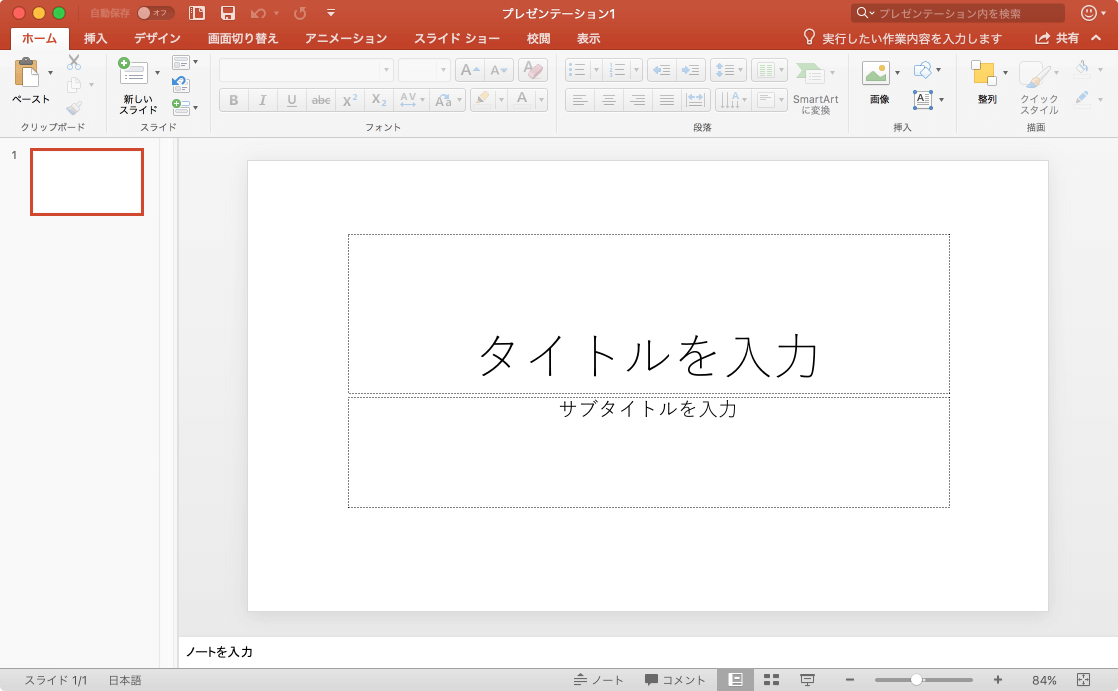The image size is (1118, 691).
Task: Click the zoom in plus button
Action: 998,680
